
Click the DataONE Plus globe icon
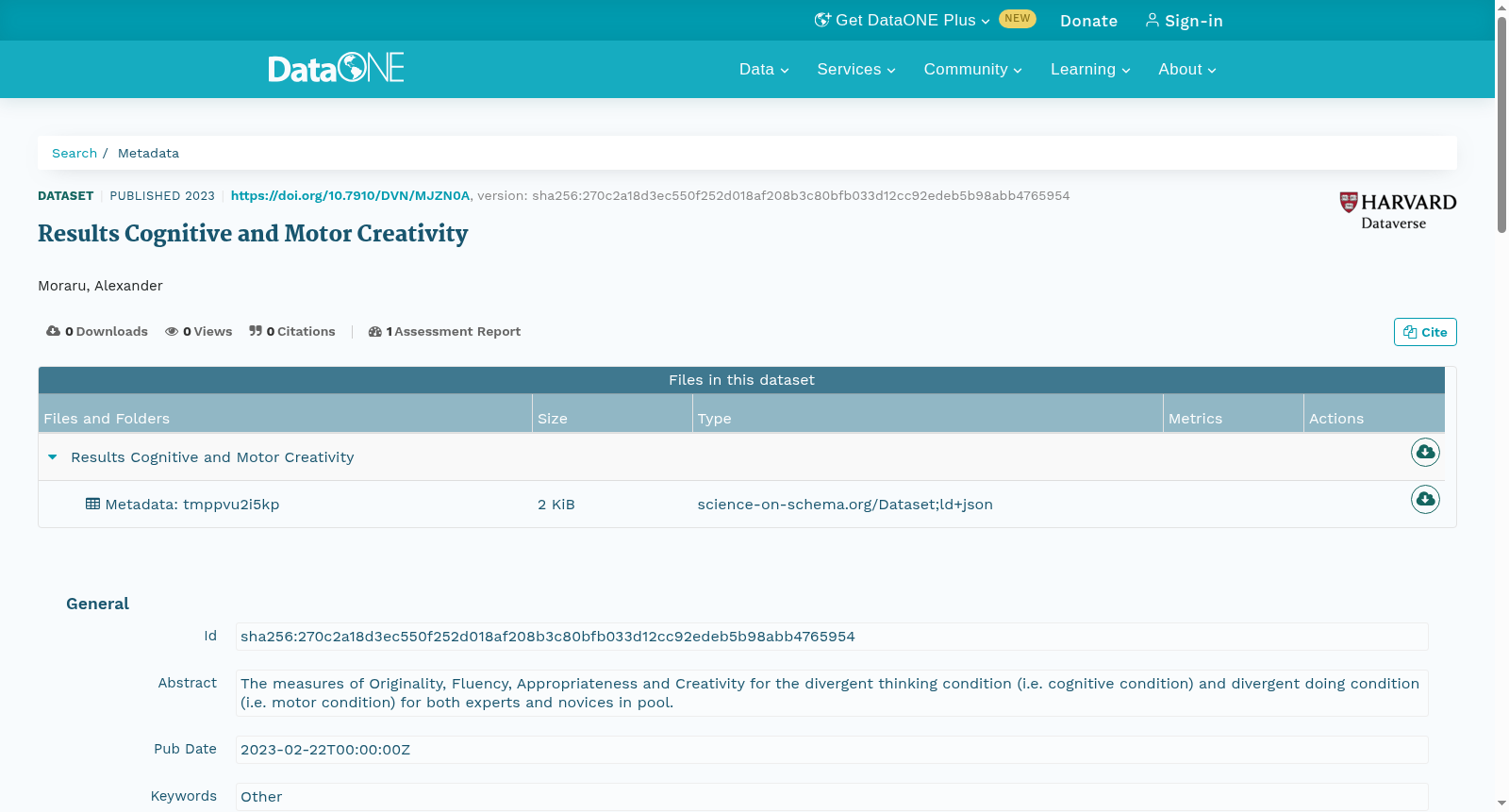822,20
